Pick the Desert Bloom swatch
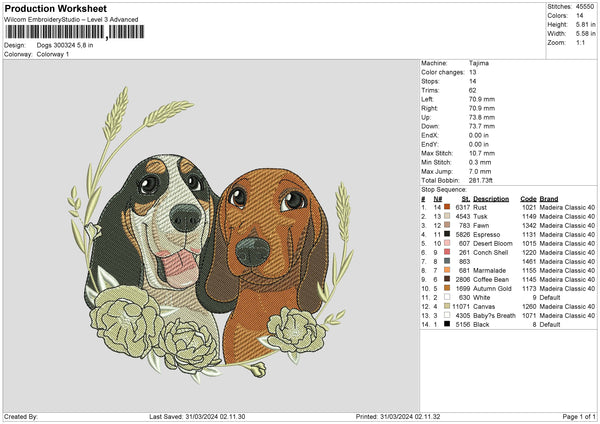This screenshot has width=600, height=424. (447, 243)
